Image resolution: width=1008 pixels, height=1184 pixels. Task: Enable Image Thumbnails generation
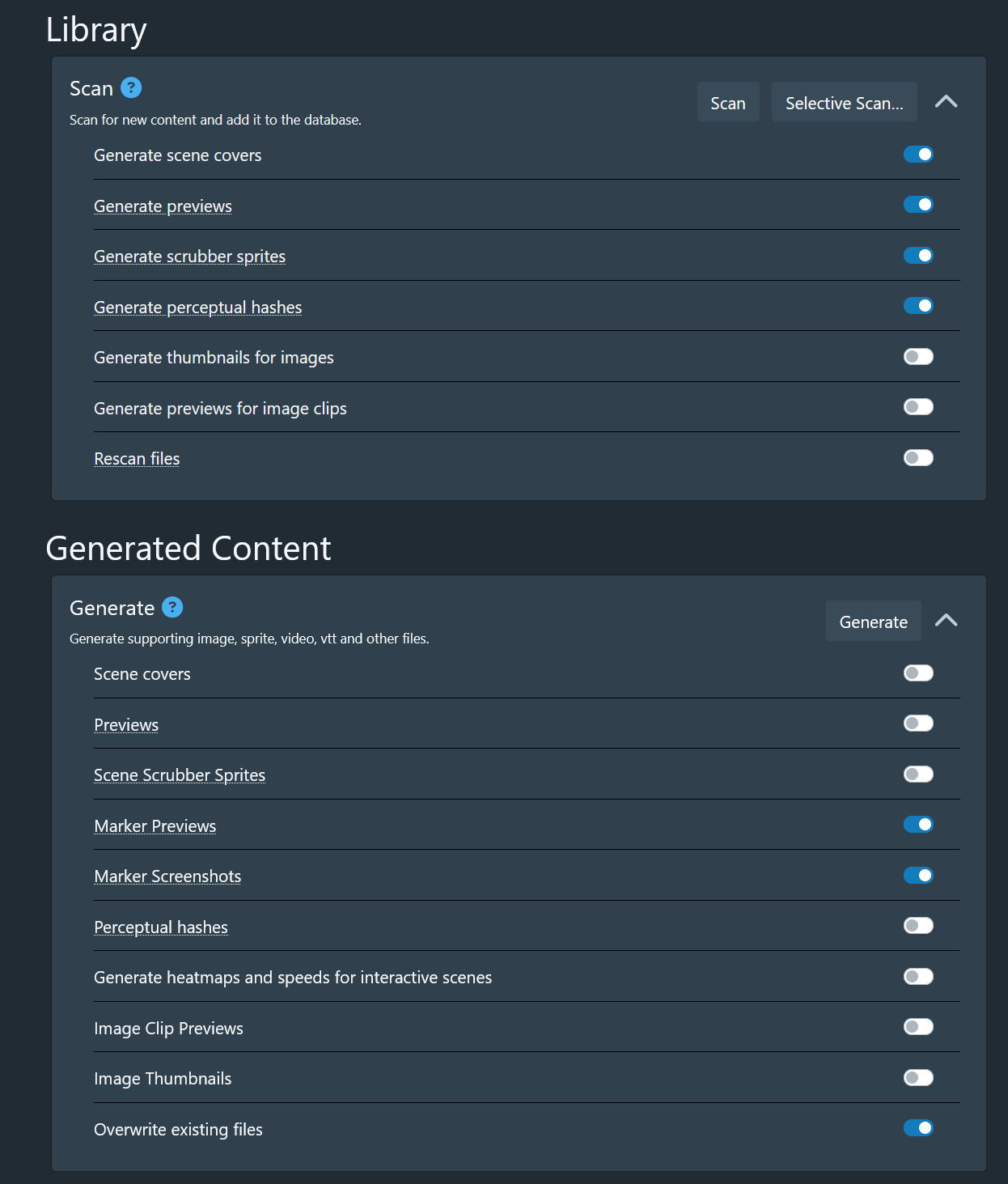click(x=918, y=1078)
